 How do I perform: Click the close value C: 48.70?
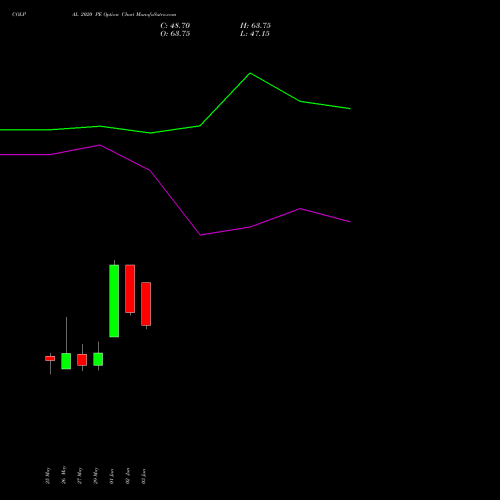(175, 26)
